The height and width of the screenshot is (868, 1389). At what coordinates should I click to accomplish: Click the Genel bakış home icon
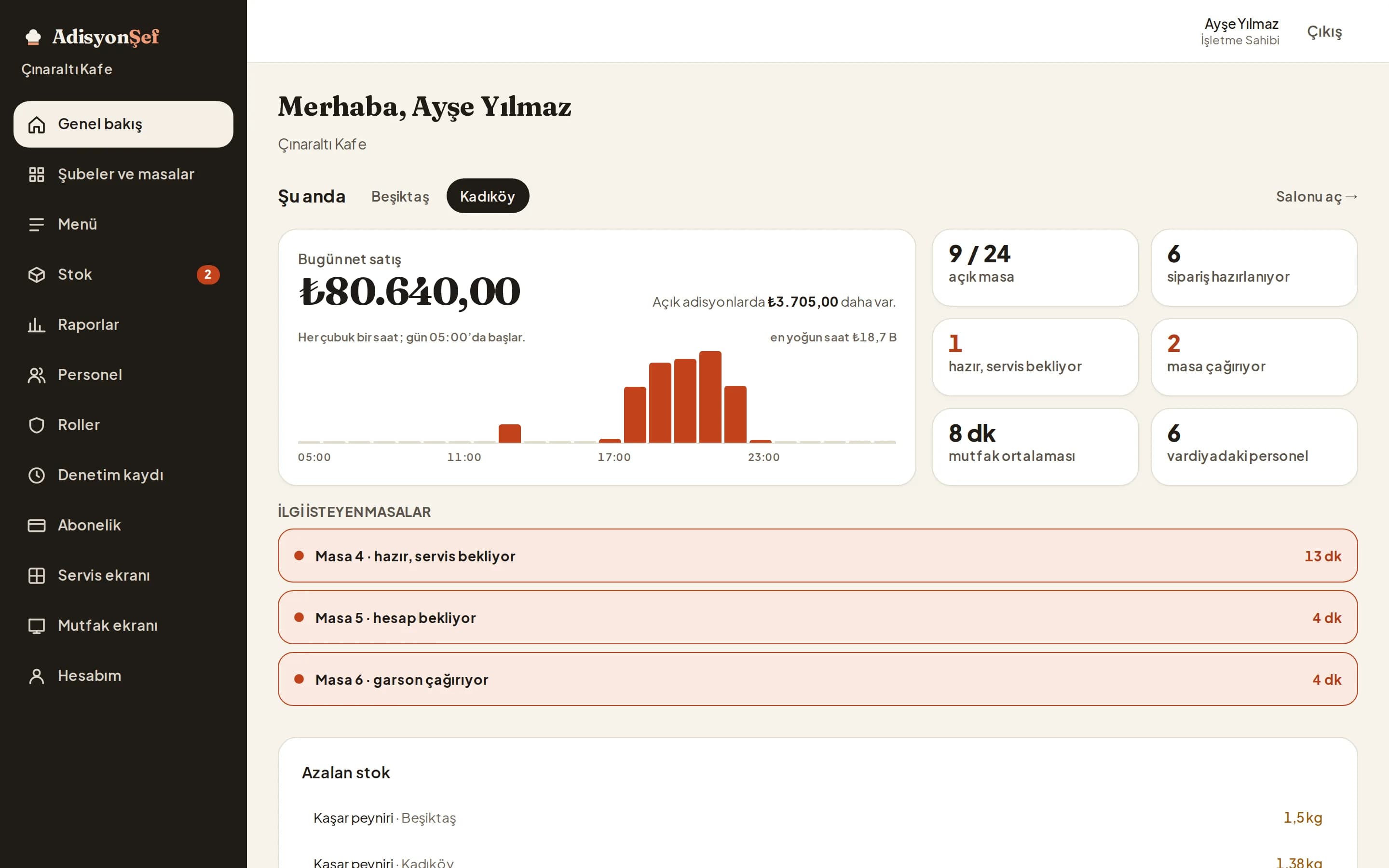point(37,124)
